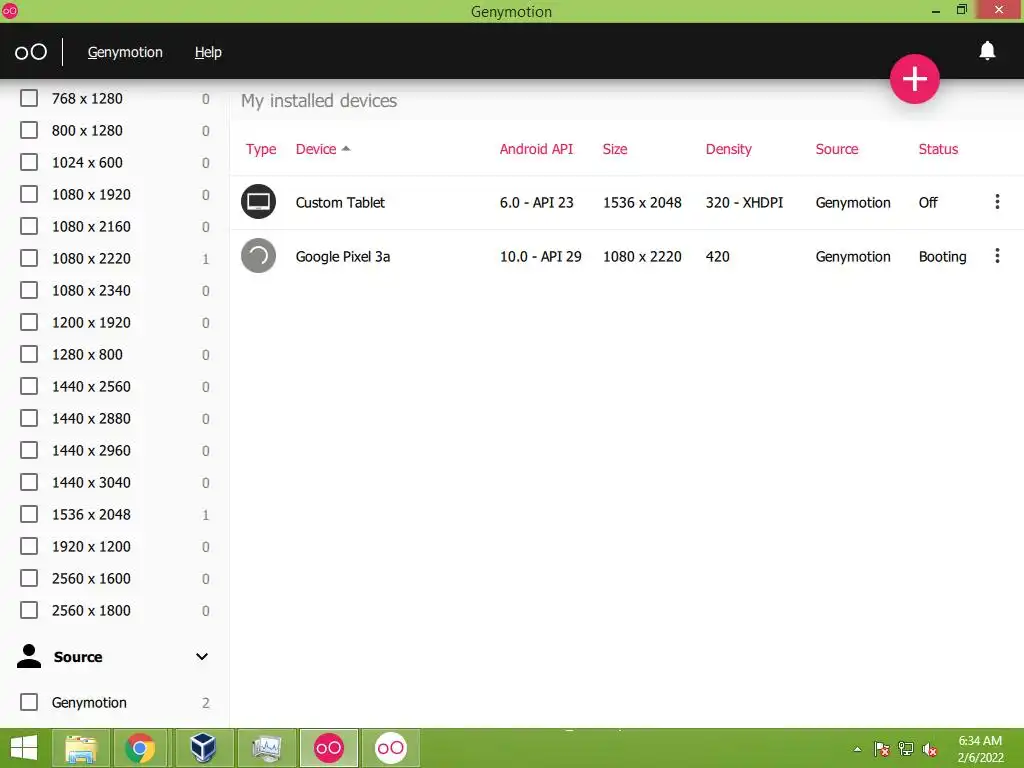This screenshot has height=768, width=1024.
Task: Toggle Device column sort arrow
Action: click(346, 149)
